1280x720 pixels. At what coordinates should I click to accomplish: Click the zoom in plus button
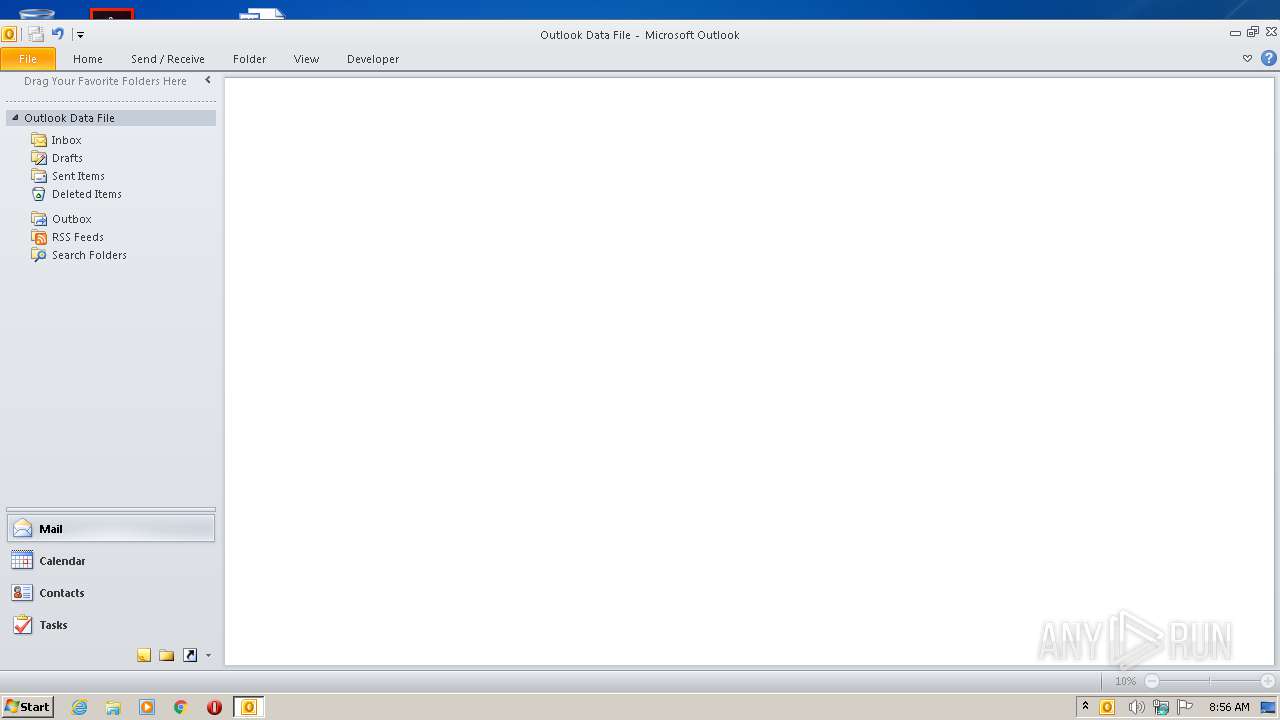[x=1268, y=681]
